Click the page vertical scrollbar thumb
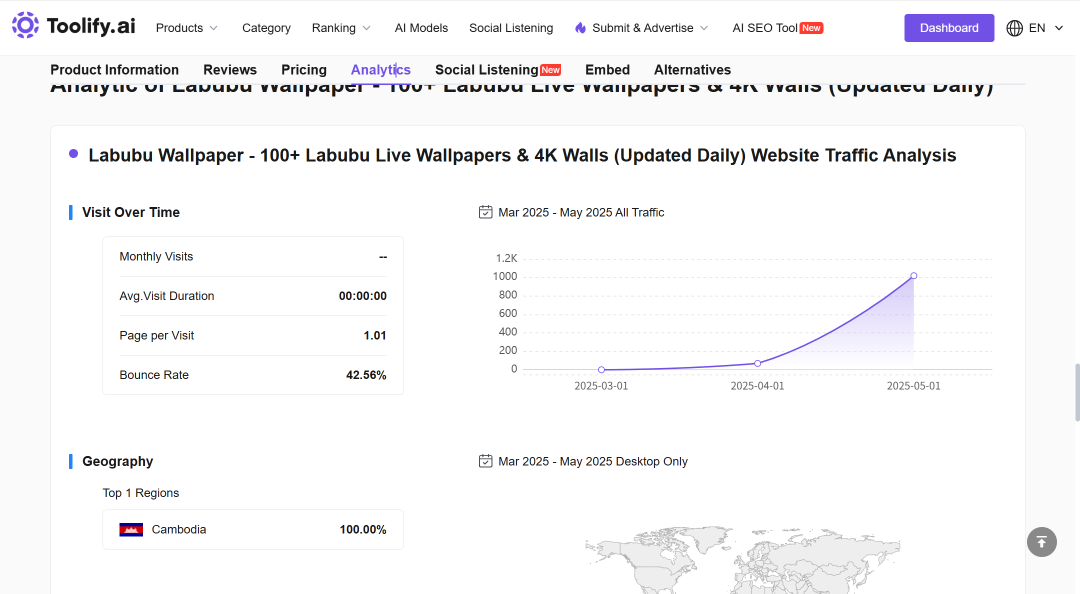 1077,393
